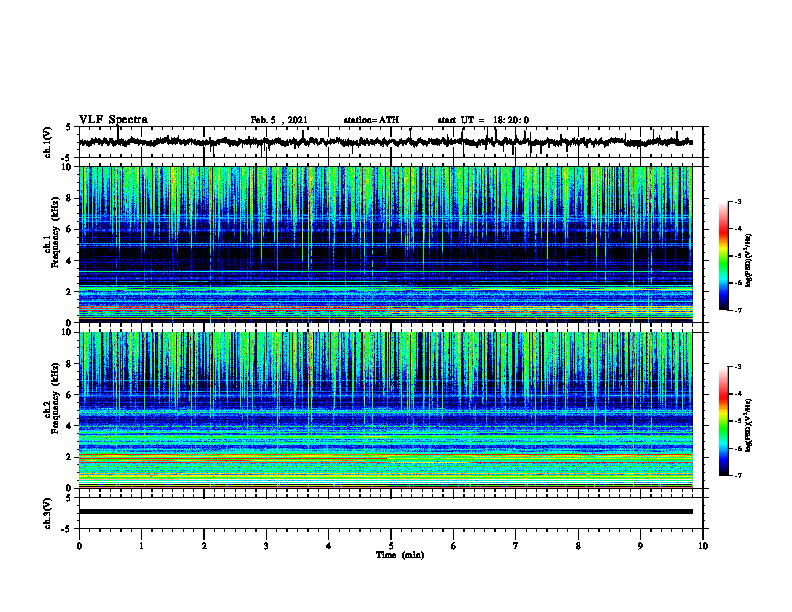Click time axis tick label "9"
792x612 pixels.
tap(640, 546)
